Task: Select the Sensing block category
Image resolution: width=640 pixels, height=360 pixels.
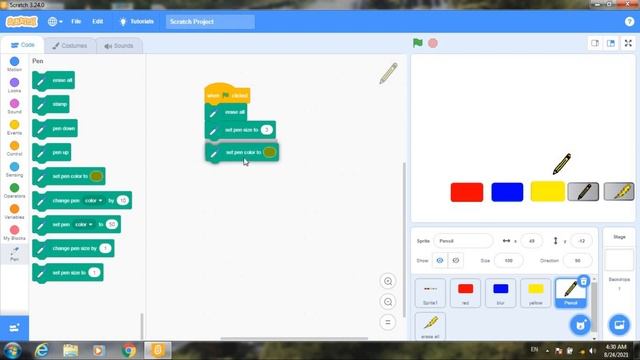Action: [x=14, y=169]
